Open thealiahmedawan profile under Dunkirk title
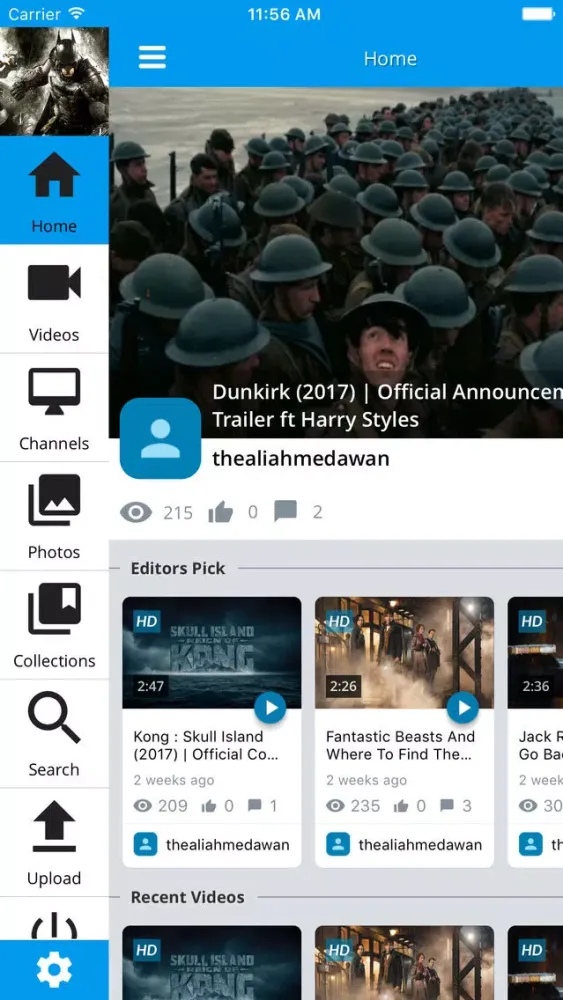 tap(300, 459)
